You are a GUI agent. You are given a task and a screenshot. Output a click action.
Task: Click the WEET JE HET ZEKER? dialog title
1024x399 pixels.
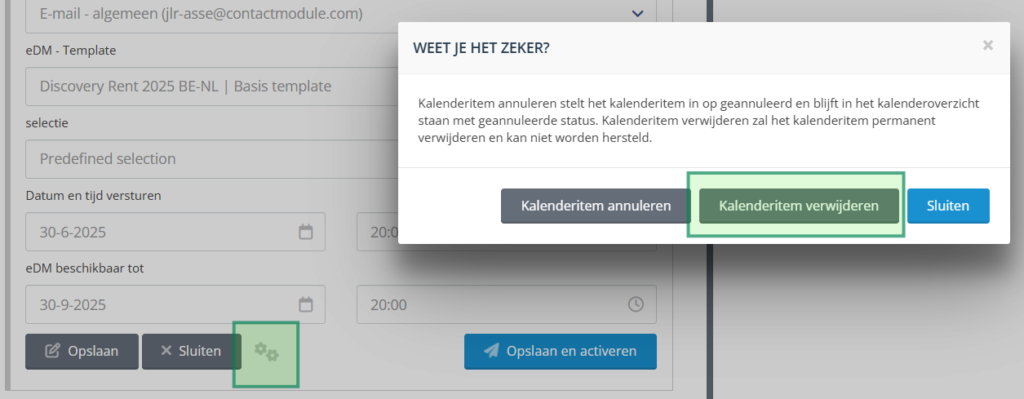pyautogui.click(x=481, y=48)
